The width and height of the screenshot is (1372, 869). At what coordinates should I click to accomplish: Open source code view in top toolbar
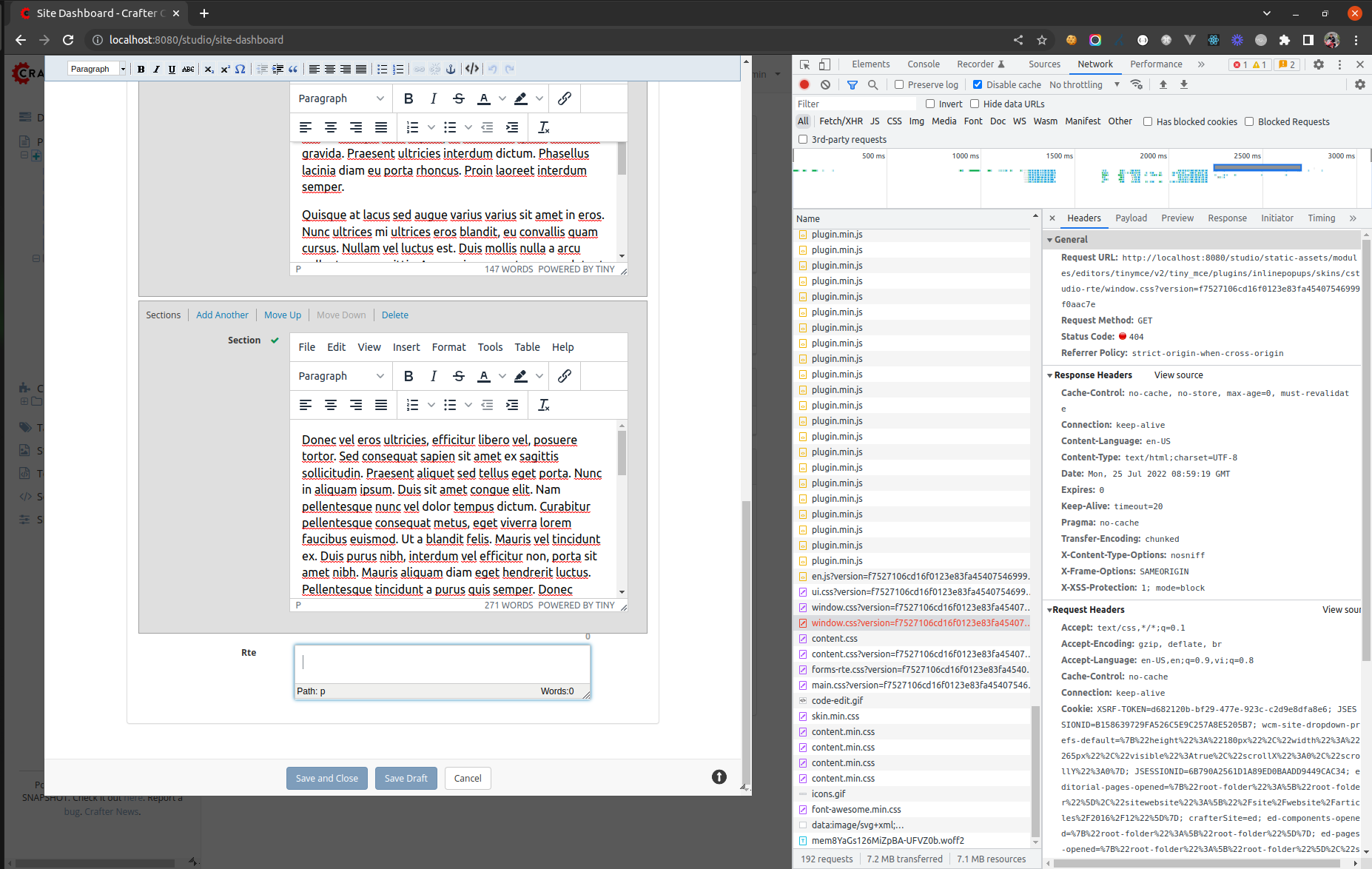[x=472, y=69]
